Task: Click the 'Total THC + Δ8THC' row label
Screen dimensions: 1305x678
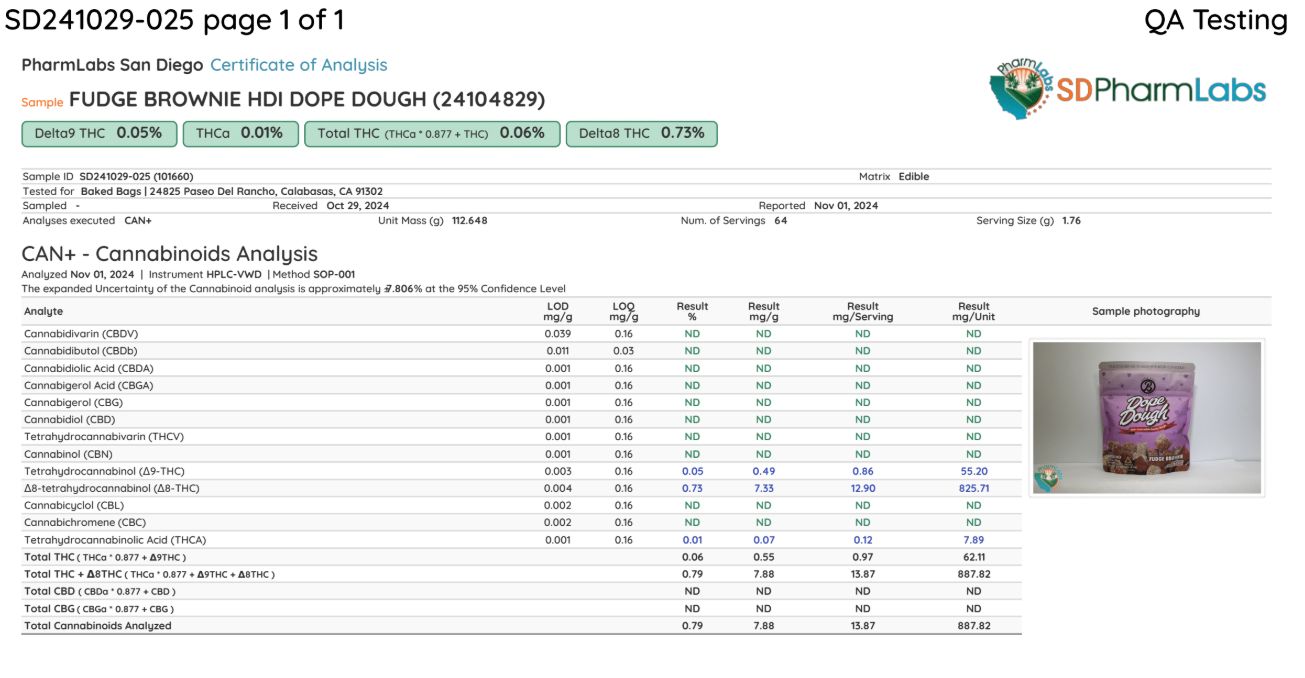Action: point(149,574)
